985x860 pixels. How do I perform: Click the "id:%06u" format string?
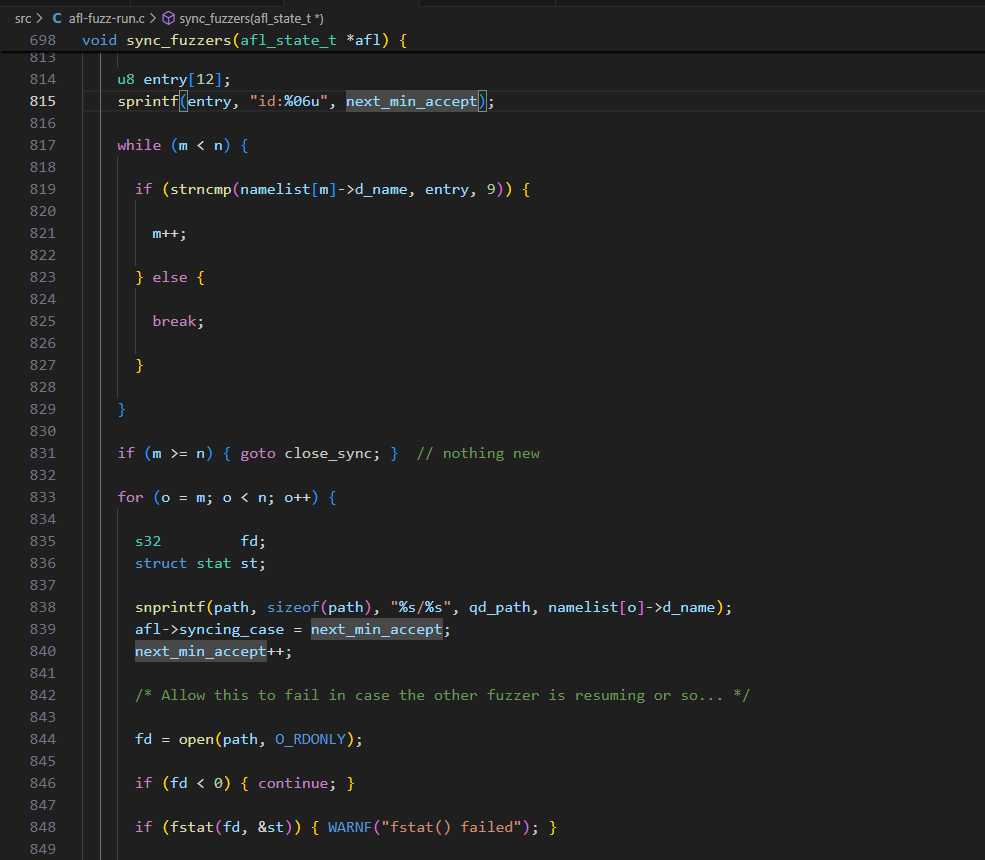coord(289,101)
